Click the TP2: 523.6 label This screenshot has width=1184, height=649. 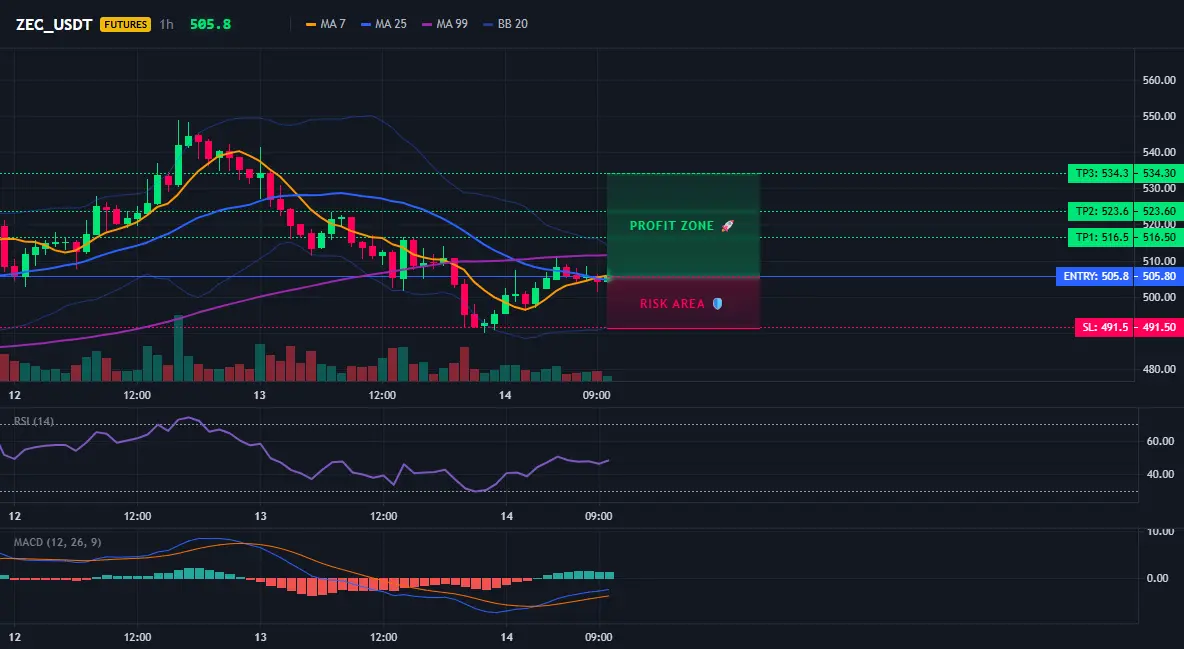(1102, 211)
